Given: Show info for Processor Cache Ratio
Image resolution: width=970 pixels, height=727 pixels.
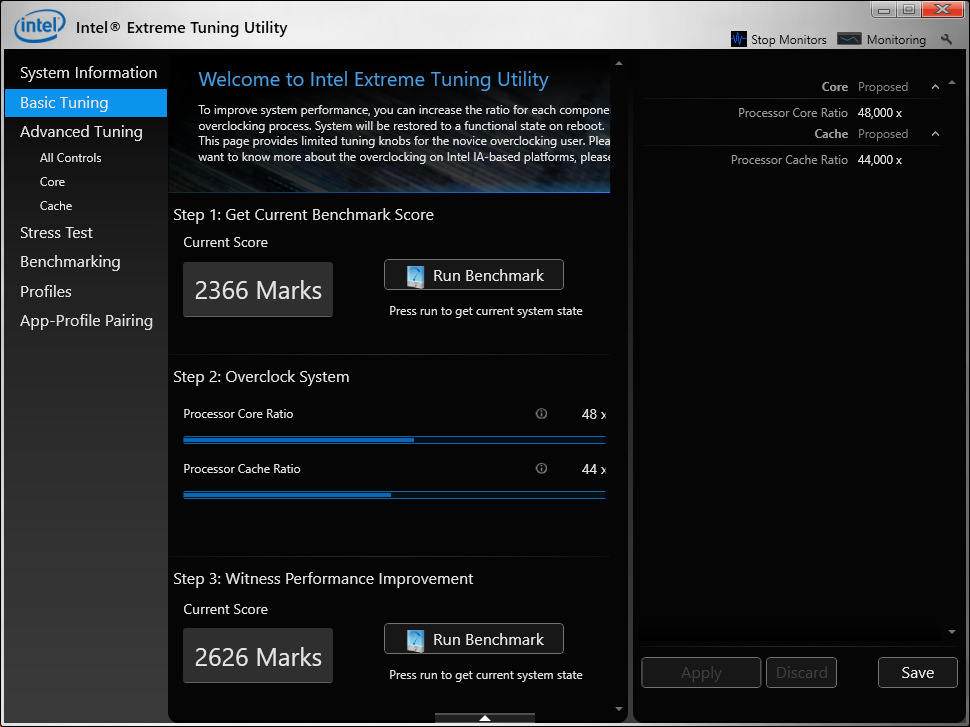Looking at the screenshot, I should (x=541, y=468).
